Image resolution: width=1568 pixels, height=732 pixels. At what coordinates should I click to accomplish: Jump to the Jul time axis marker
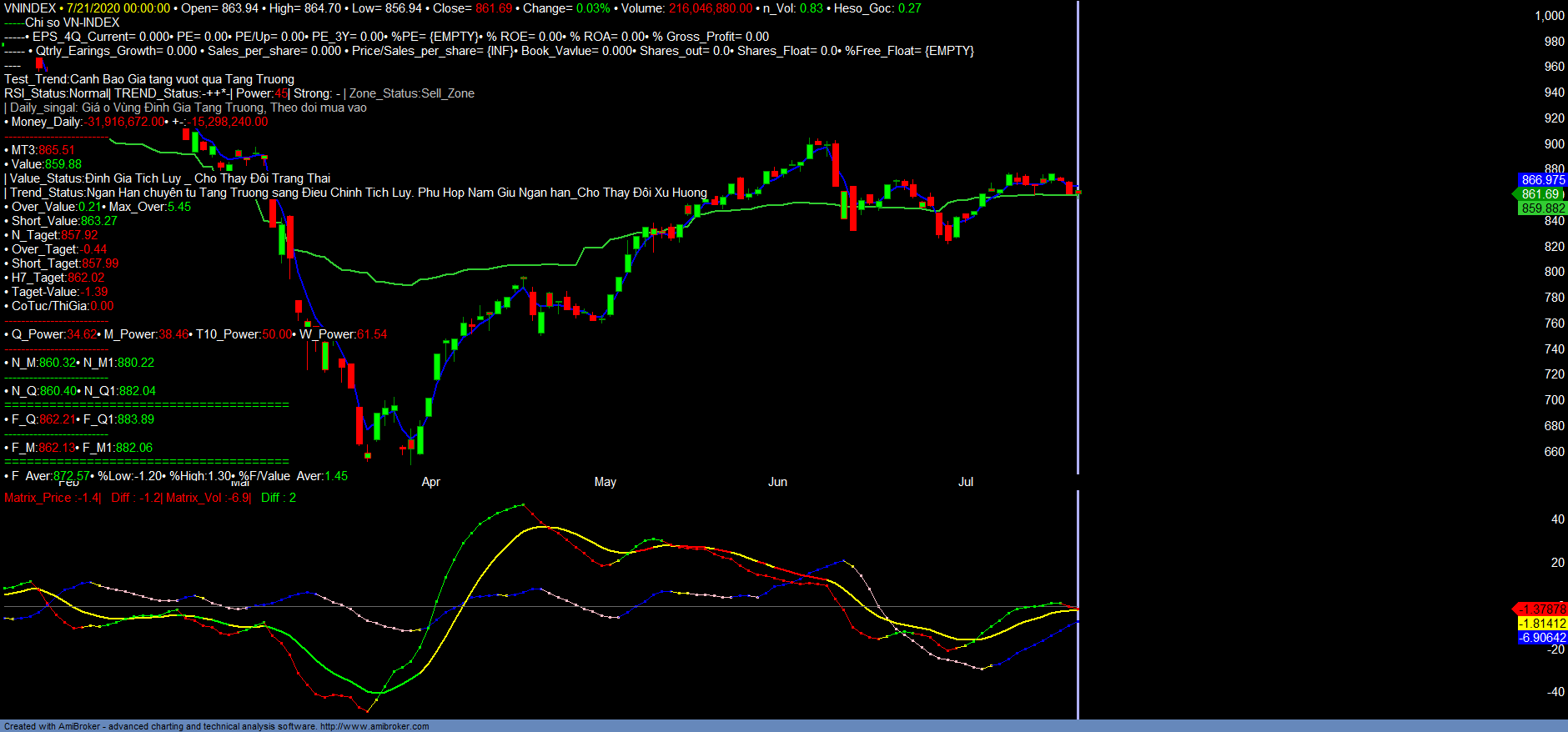[x=965, y=482]
